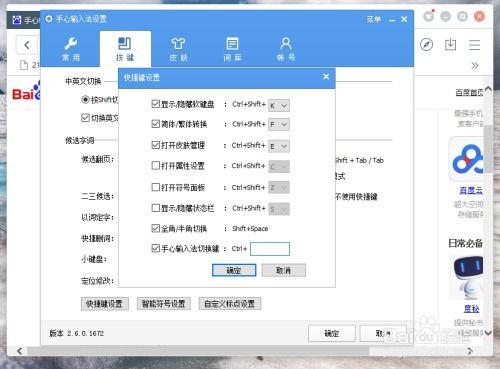The height and width of the screenshot is (369, 500).
Task: Open the 词库 tab
Action: (232, 49)
